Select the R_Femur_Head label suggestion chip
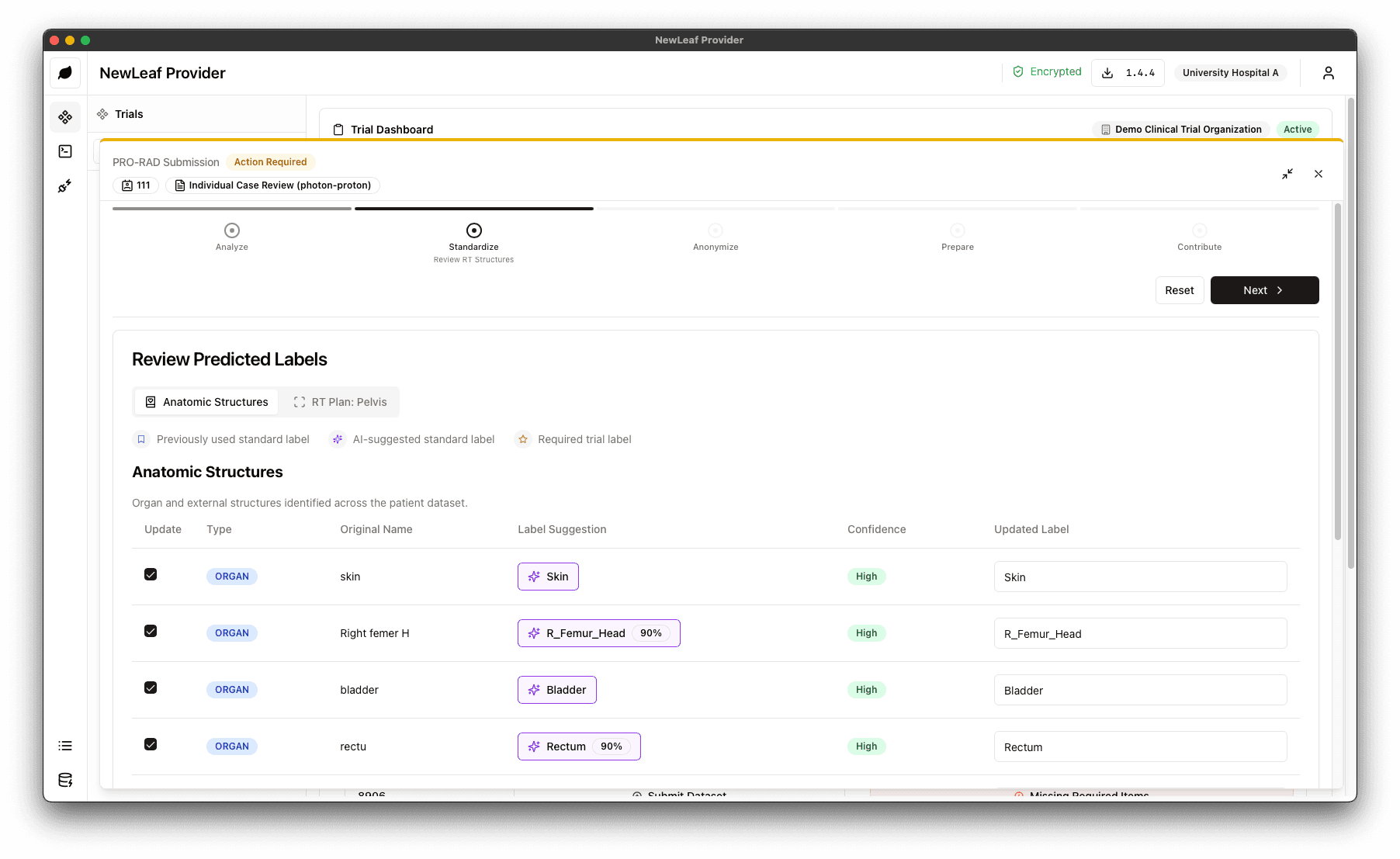Screen dimensions: 1400x859 pyautogui.click(x=599, y=633)
